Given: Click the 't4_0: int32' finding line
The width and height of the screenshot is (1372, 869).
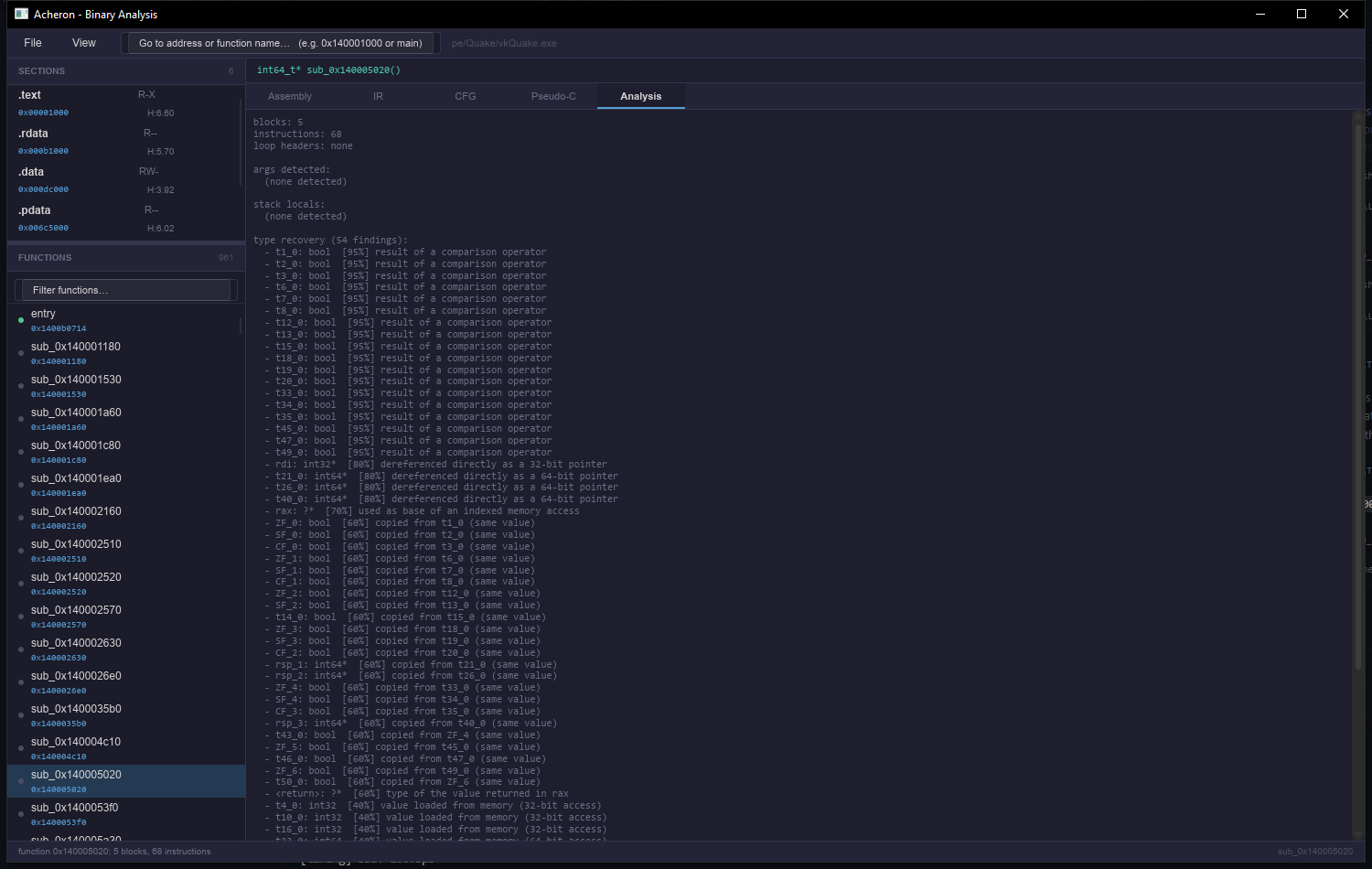Looking at the screenshot, I should click(433, 806).
